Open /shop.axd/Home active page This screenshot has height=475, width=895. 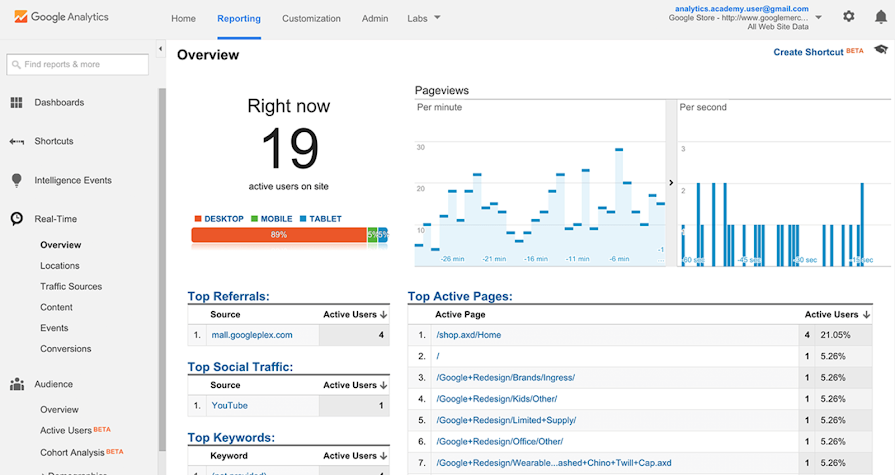(469, 335)
